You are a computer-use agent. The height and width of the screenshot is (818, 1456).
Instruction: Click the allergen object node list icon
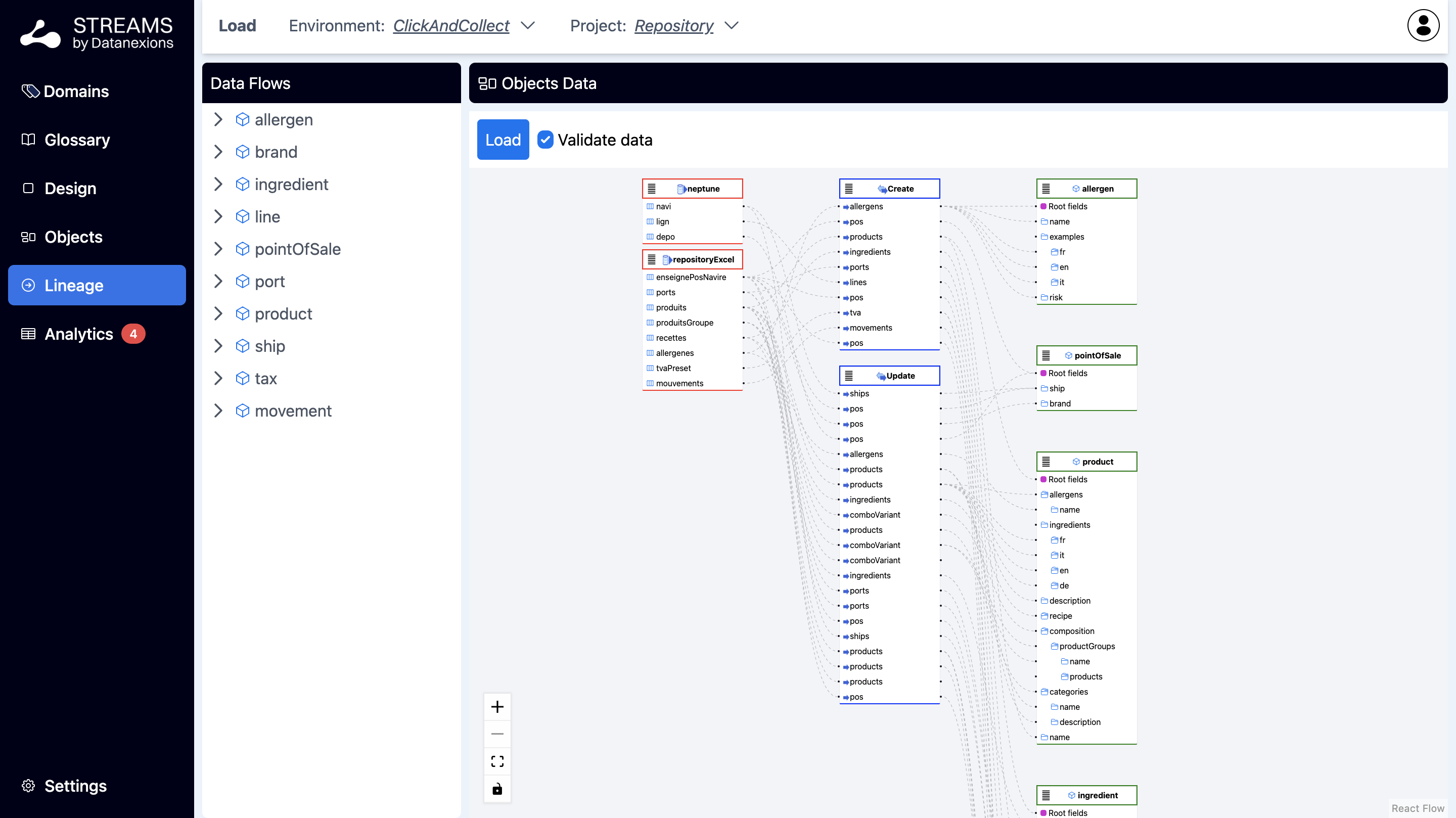(x=1045, y=189)
